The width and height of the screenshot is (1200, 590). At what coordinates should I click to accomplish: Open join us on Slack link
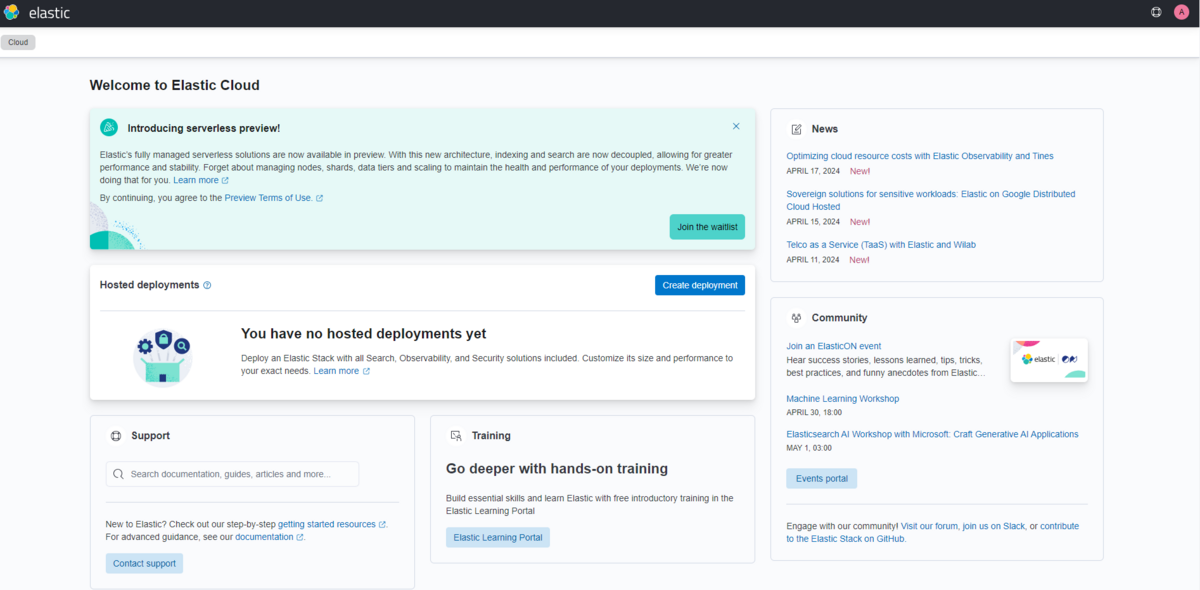tap(994, 526)
